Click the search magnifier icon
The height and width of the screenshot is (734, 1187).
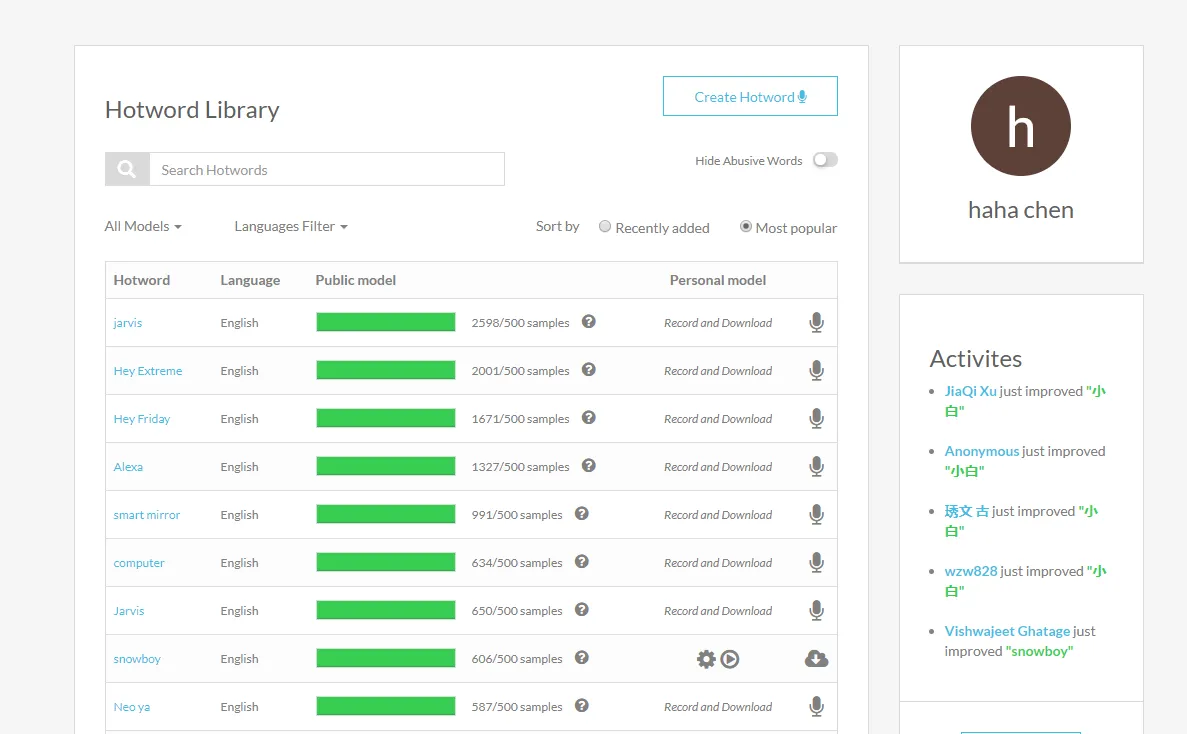pyautogui.click(x=127, y=169)
